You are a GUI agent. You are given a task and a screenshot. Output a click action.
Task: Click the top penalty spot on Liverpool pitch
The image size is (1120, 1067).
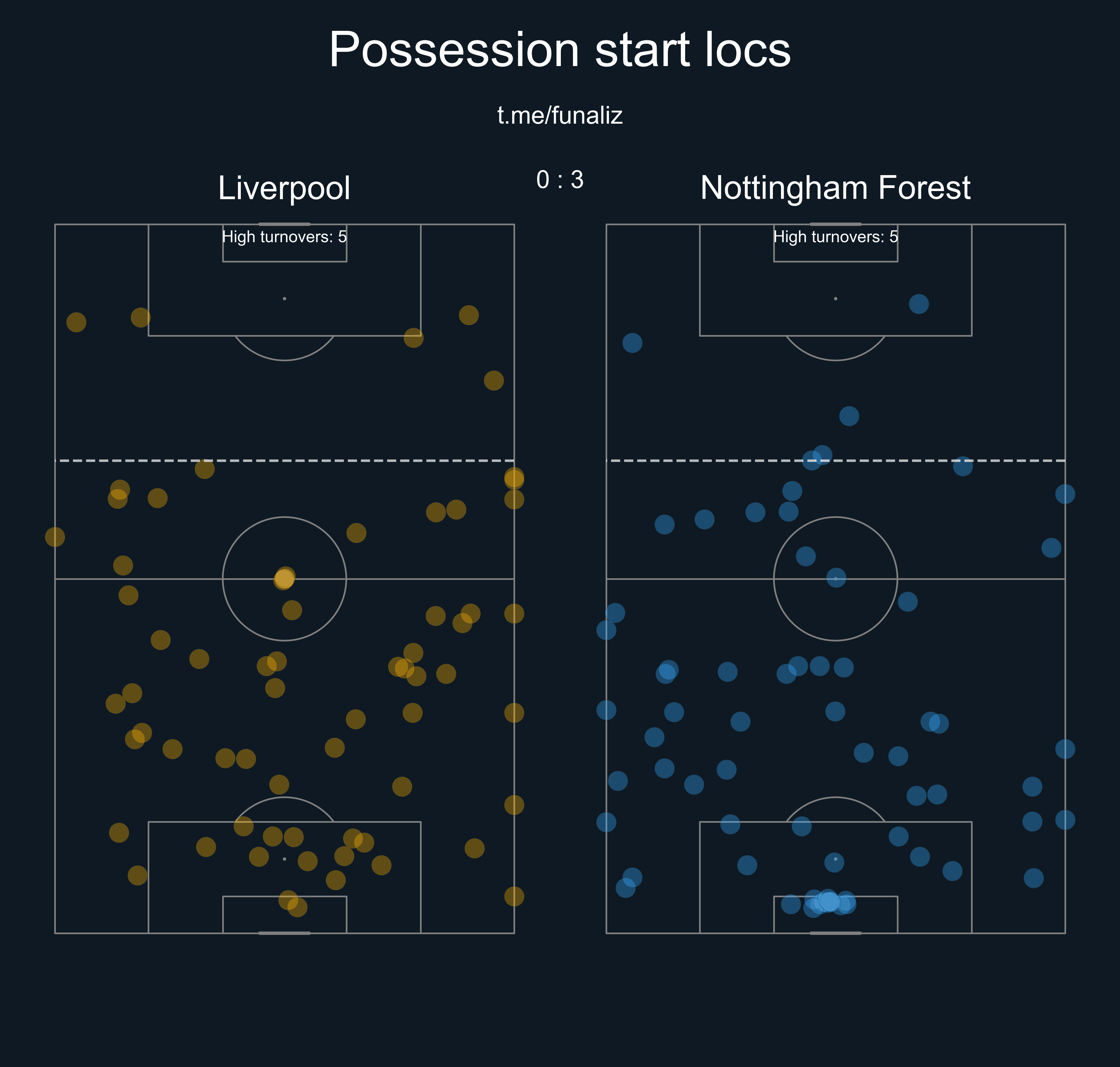point(284,299)
